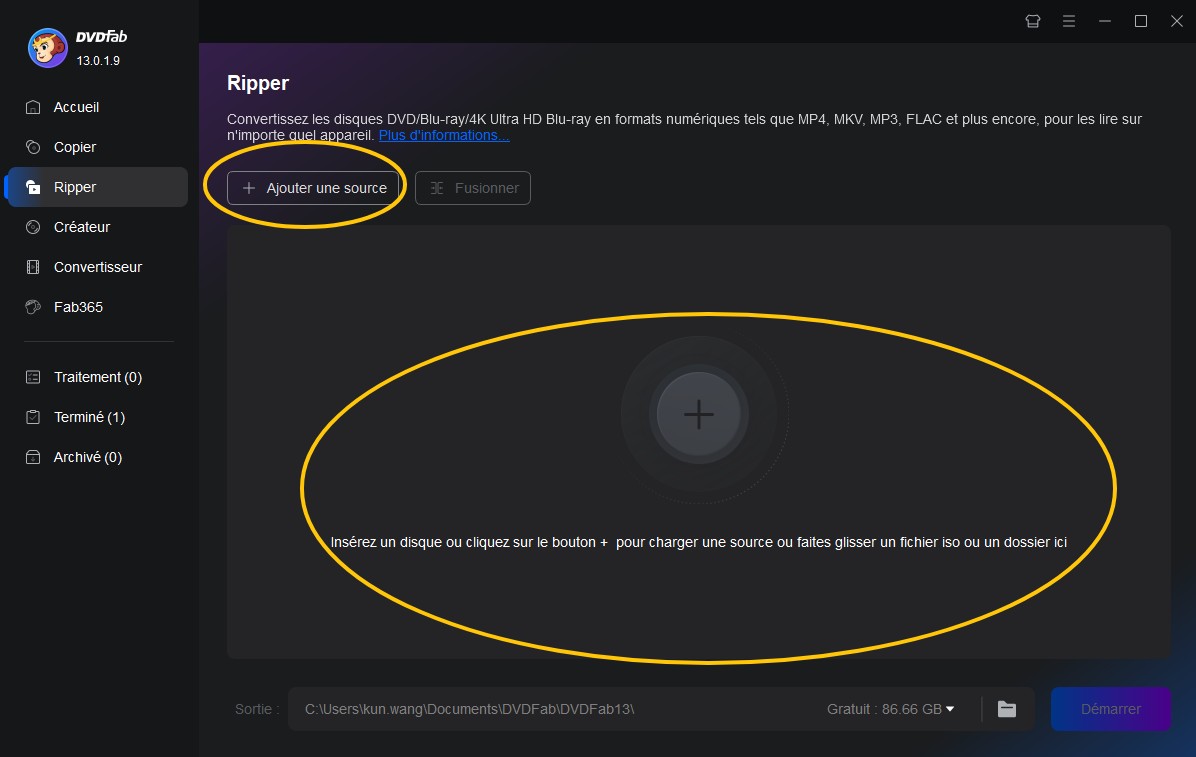
Task: Click the large round plus button
Action: pyautogui.click(x=699, y=414)
